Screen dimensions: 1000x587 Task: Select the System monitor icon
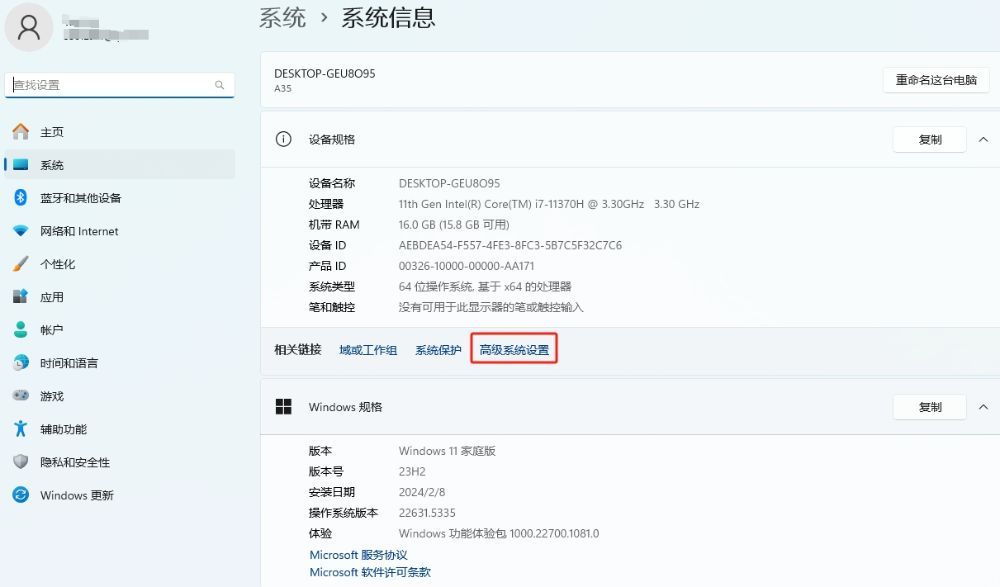coord(20,165)
